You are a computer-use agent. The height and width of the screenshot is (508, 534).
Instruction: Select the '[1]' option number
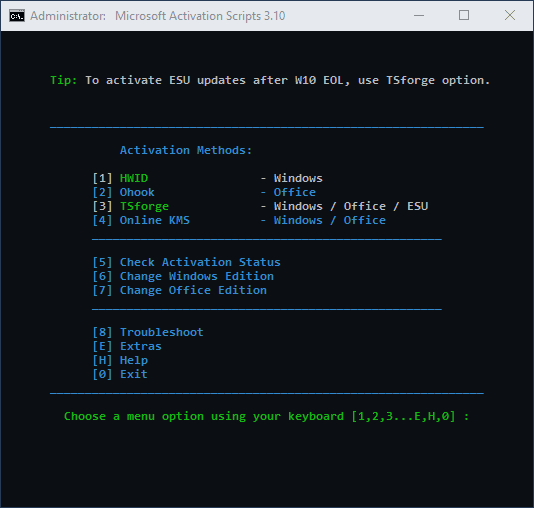(102, 178)
